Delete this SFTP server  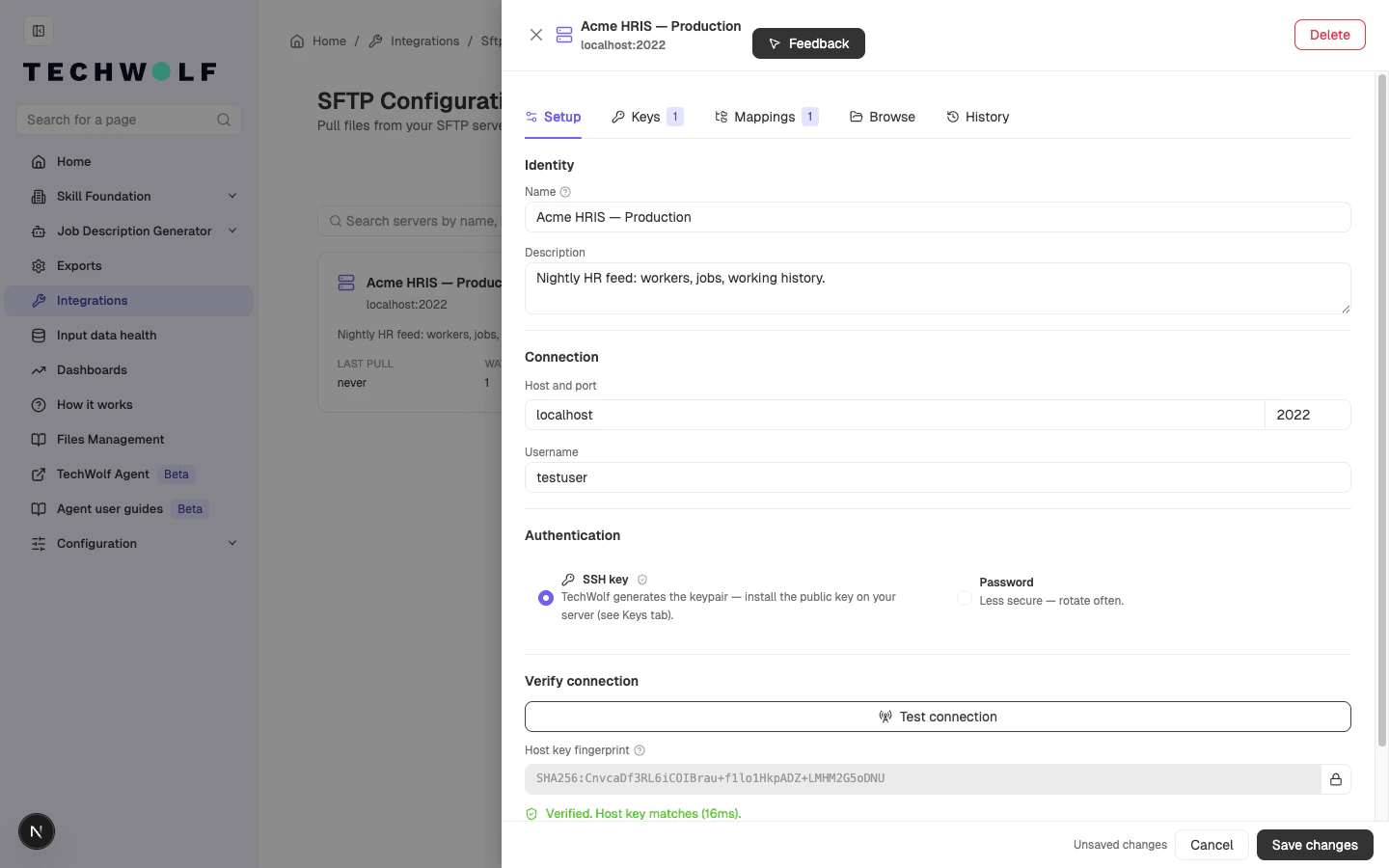coord(1329,35)
